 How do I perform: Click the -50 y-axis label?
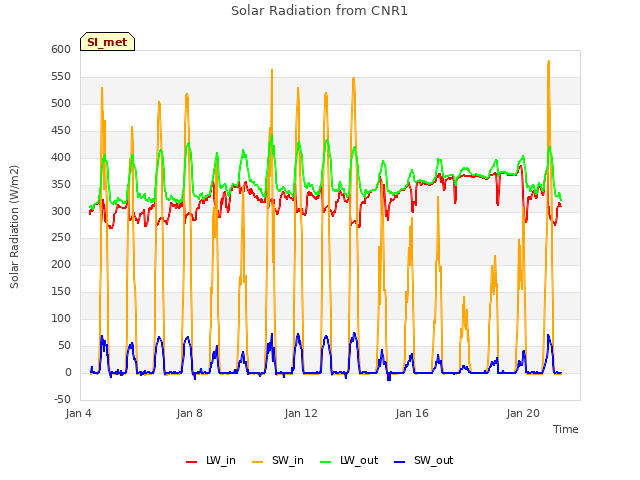(62, 399)
